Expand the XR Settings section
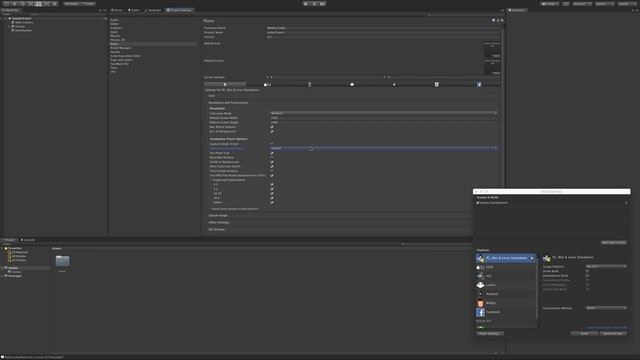This screenshot has height=360, width=640. click(x=217, y=229)
